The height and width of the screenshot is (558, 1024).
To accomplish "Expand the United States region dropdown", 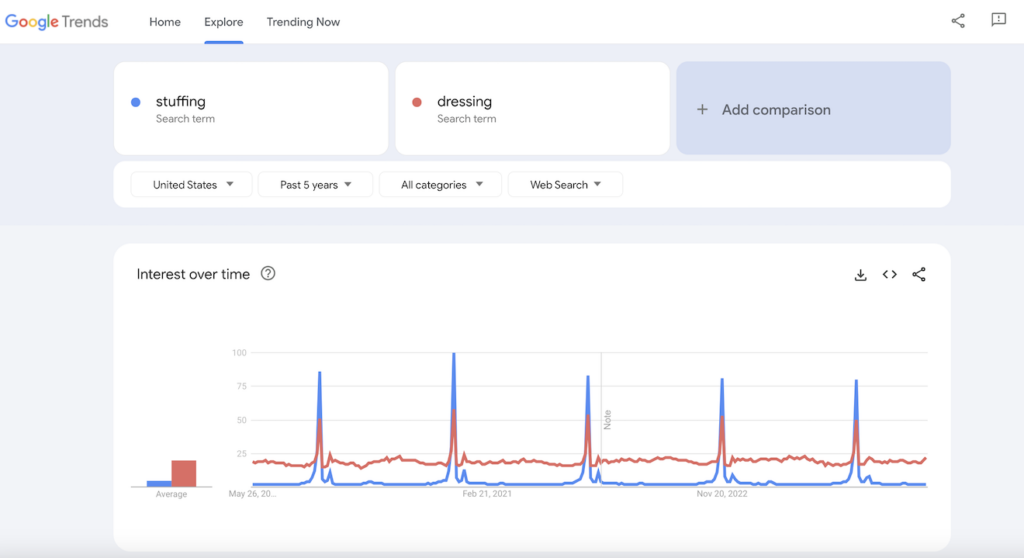I will tap(192, 185).
